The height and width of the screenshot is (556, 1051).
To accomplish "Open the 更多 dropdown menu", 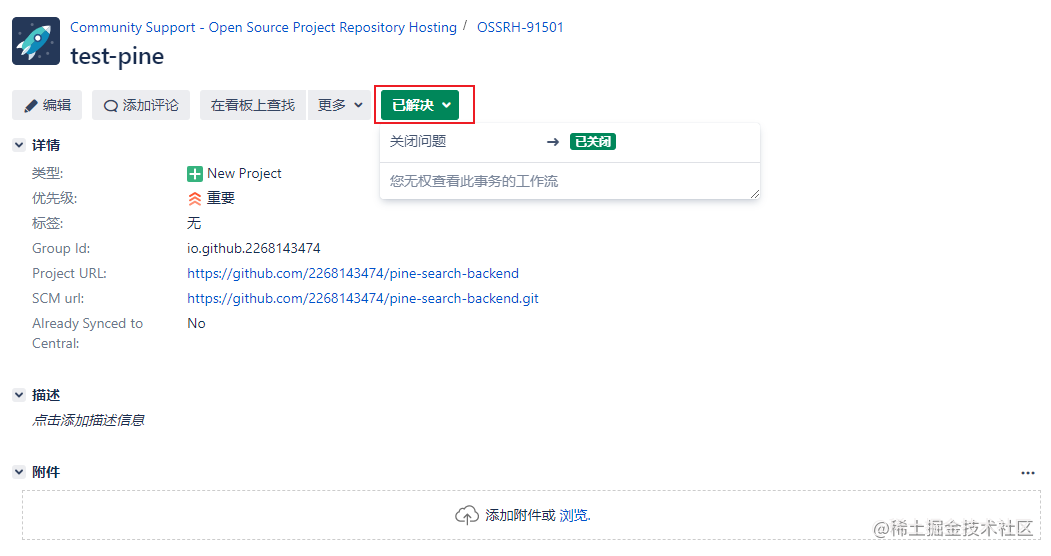I will click(x=340, y=105).
